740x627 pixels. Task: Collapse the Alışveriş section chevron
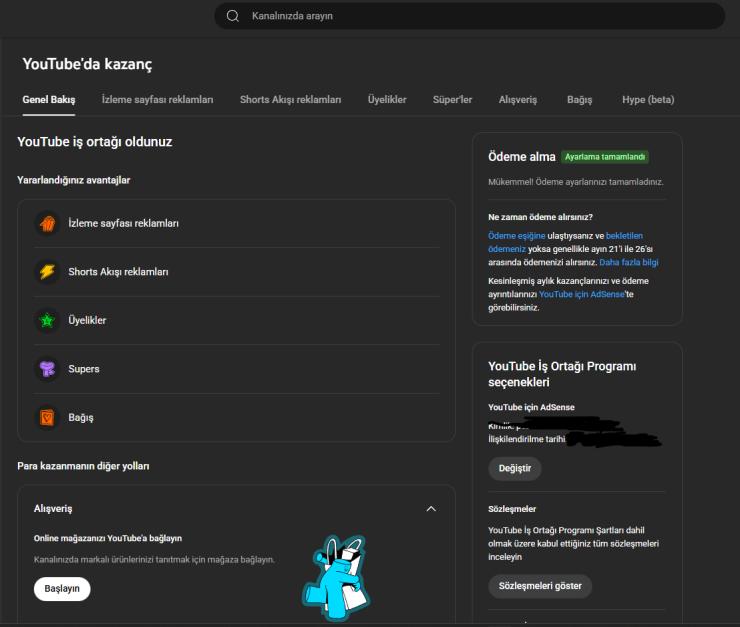tap(431, 508)
